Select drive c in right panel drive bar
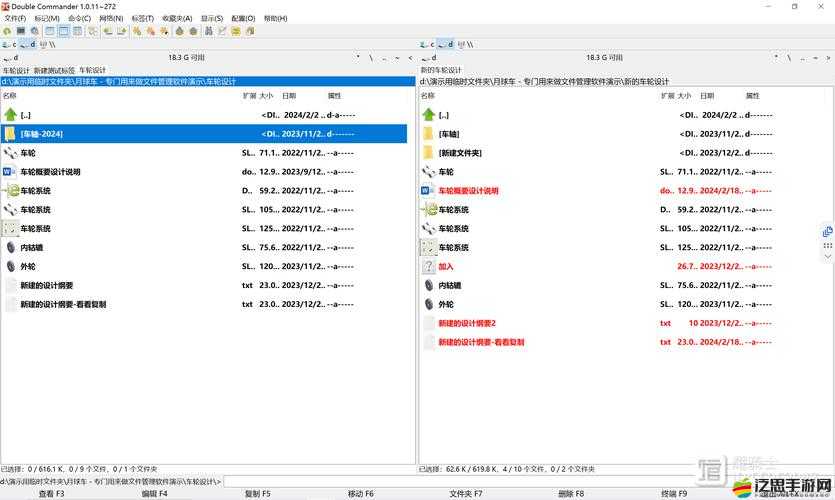Image resolution: width=835 pixels, height=500 pixels. coord(427,45)
